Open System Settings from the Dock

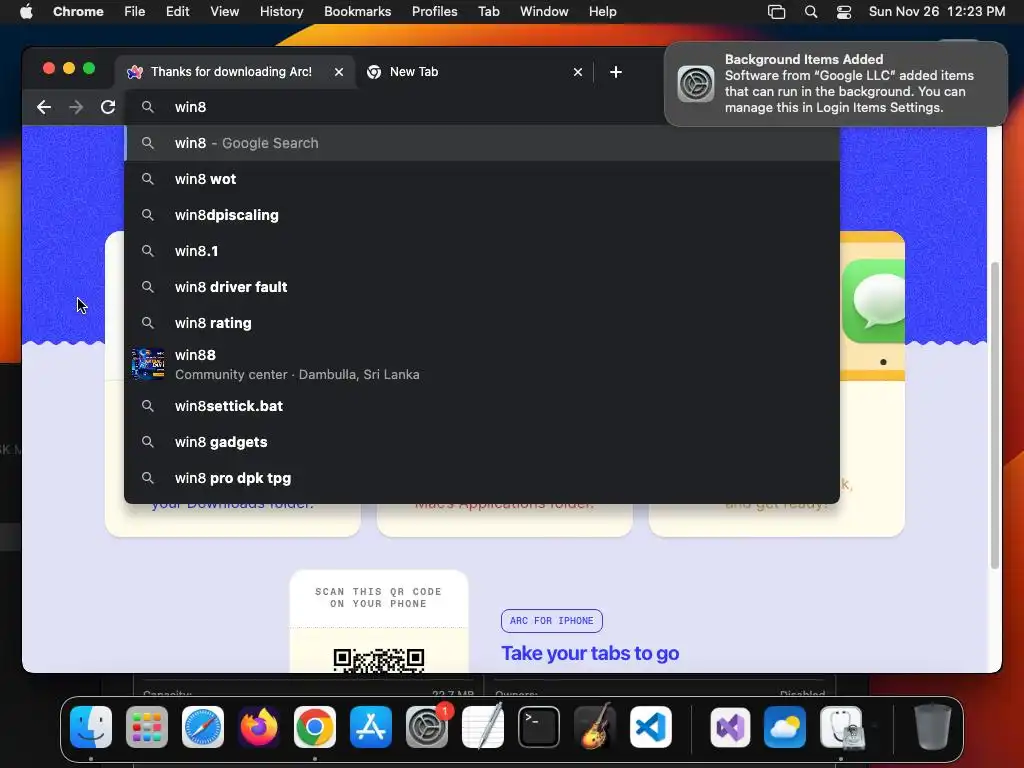427,727
